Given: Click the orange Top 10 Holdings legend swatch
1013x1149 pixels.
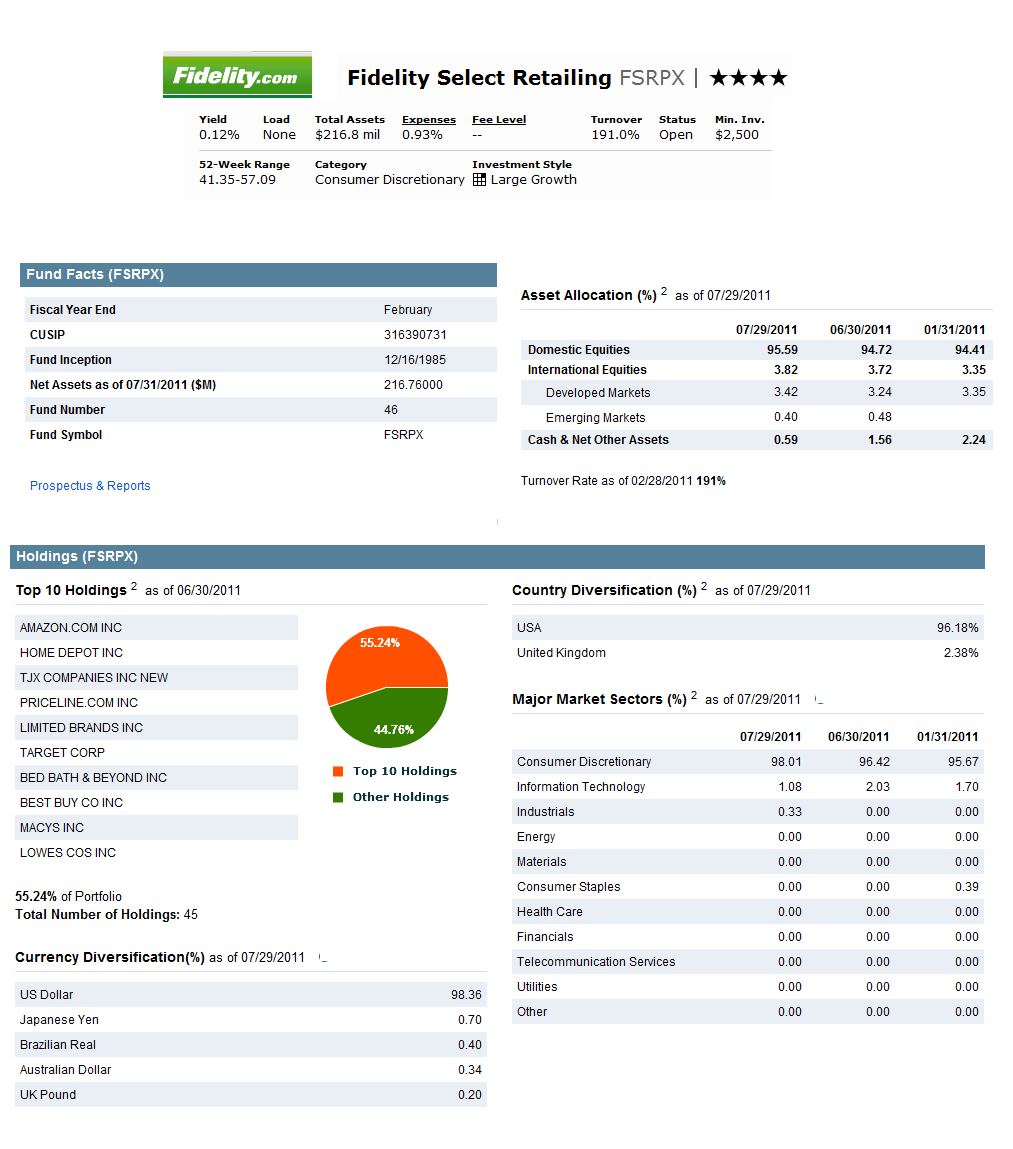Looking at the screenshot, I should [x=338, y=771].
